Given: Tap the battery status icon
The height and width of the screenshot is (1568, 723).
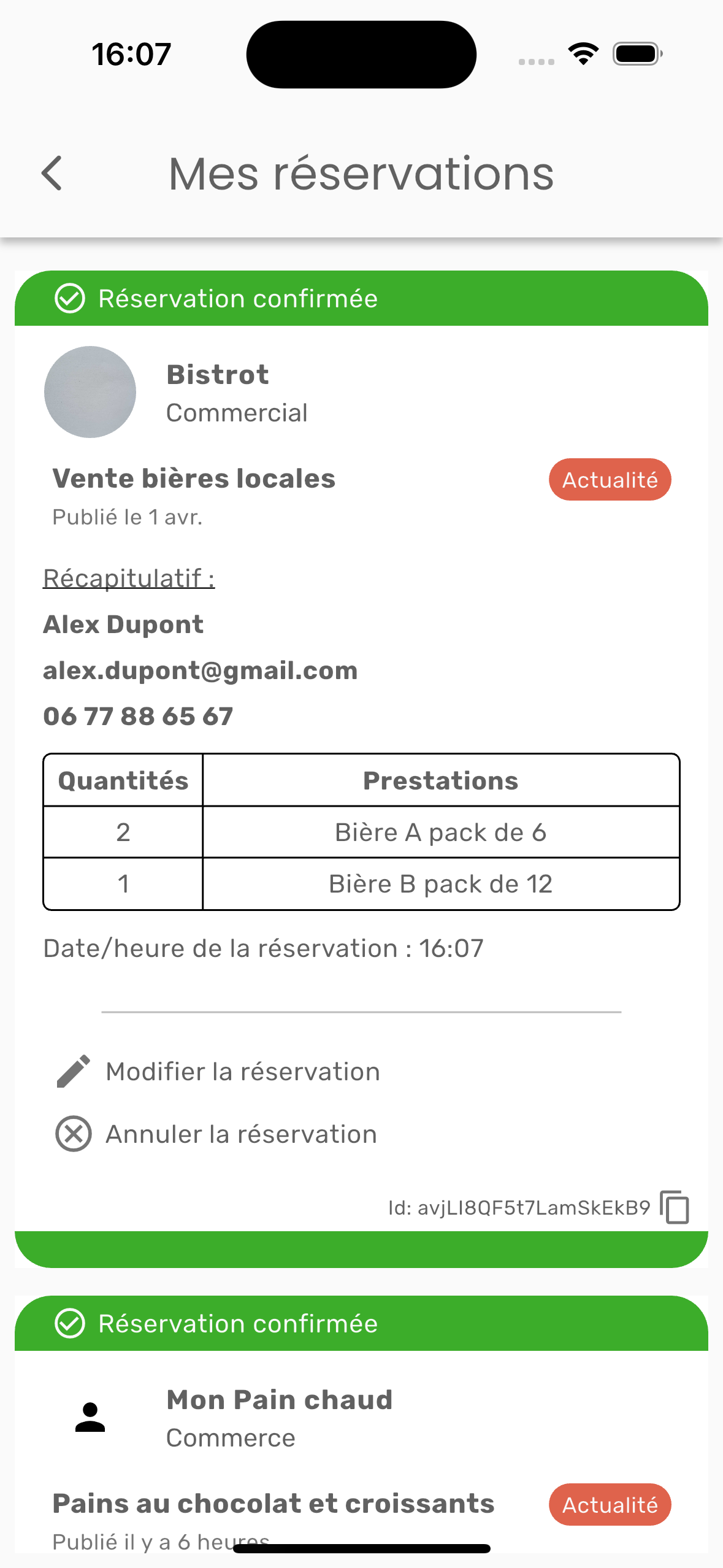Looking at the screenshot, I should [x=637, y=53].
